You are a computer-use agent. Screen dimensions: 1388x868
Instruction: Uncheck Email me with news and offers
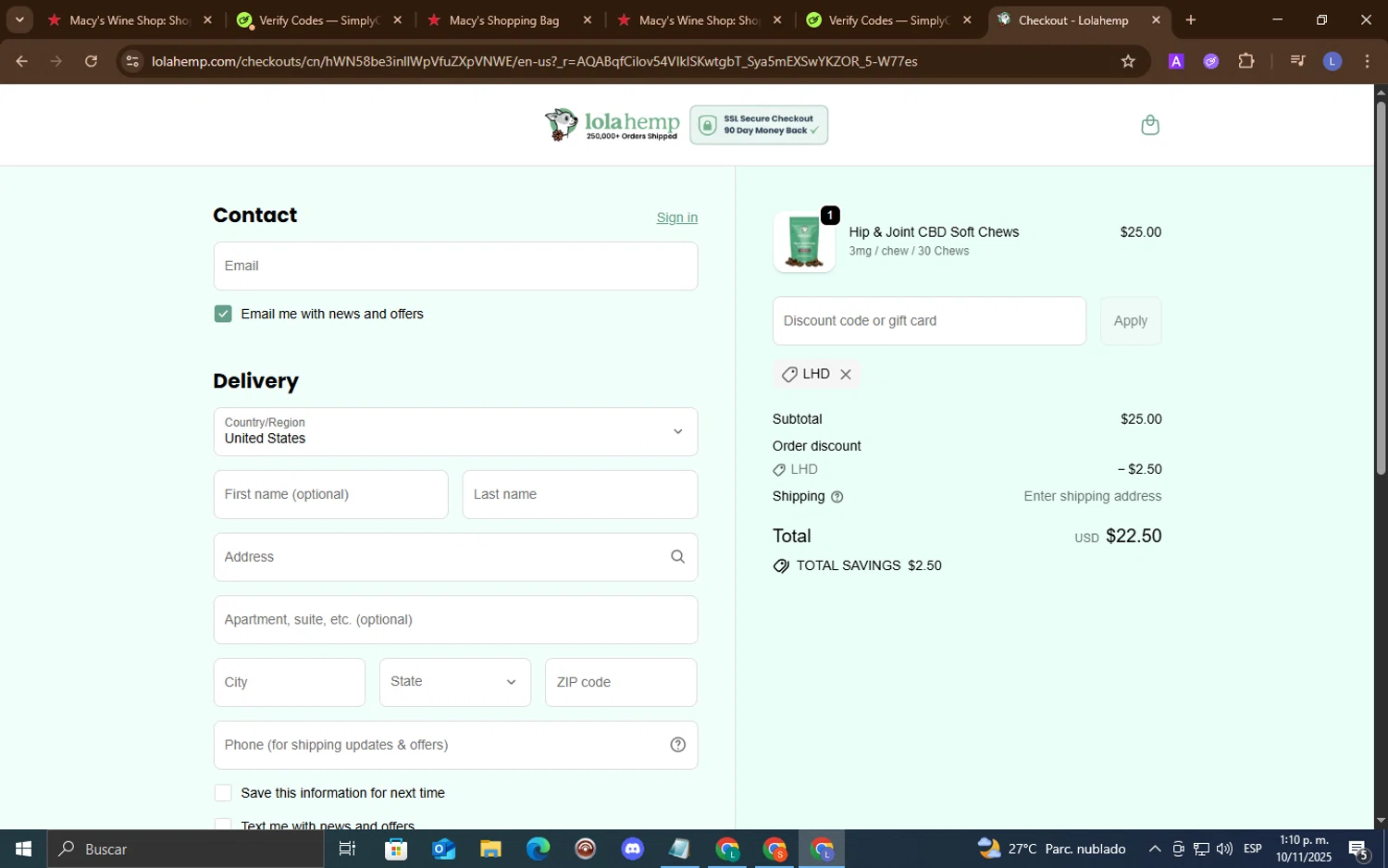[x=223, y=315]
